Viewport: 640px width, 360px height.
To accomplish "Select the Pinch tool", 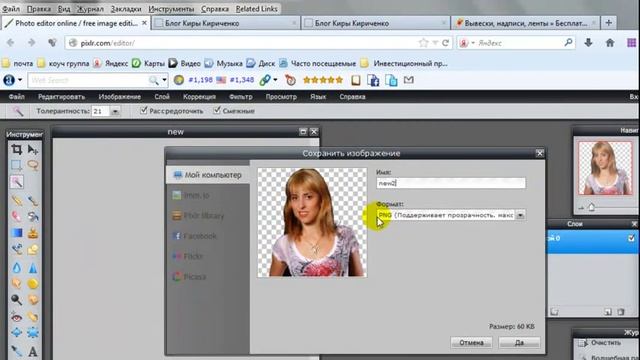I will (33, 333).
